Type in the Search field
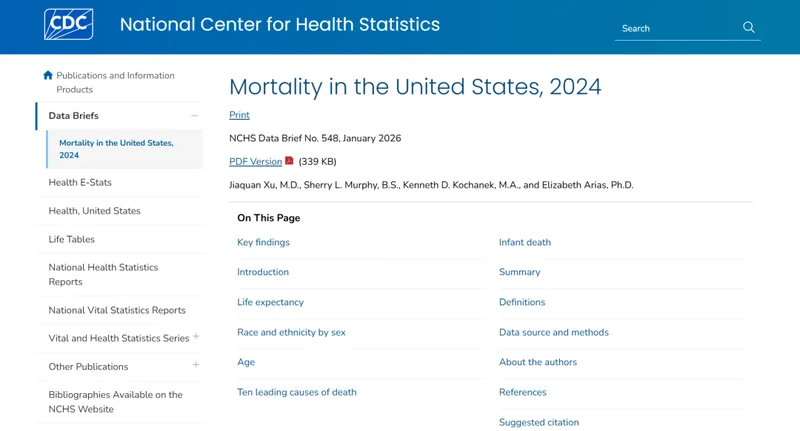800x431 pixels. click(676, 28)
